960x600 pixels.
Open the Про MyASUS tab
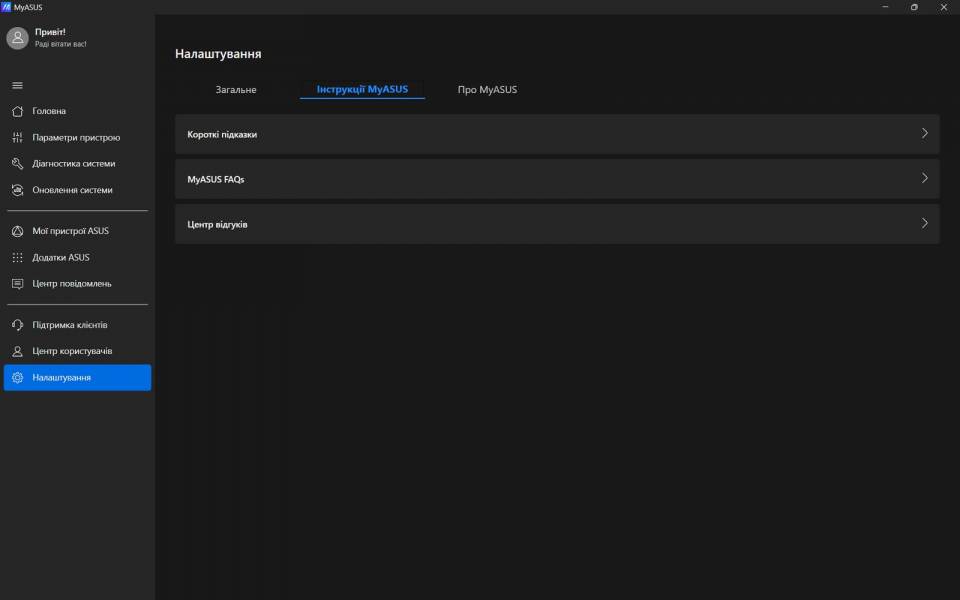[487, 89]
